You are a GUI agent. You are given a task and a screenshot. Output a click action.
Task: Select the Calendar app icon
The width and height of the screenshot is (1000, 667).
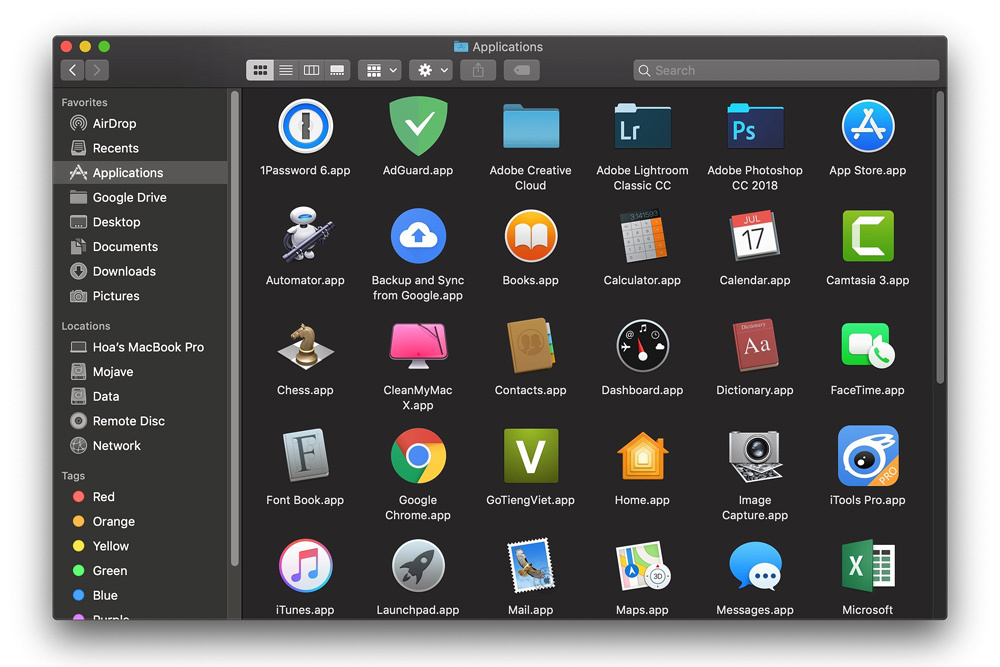point(755,236)
